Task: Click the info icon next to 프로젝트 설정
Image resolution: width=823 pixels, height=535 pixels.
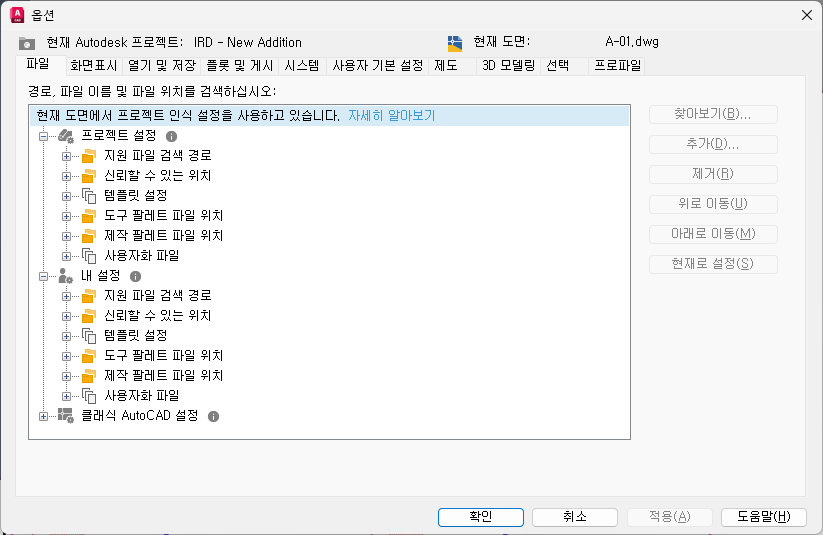Action: point(171,137)
